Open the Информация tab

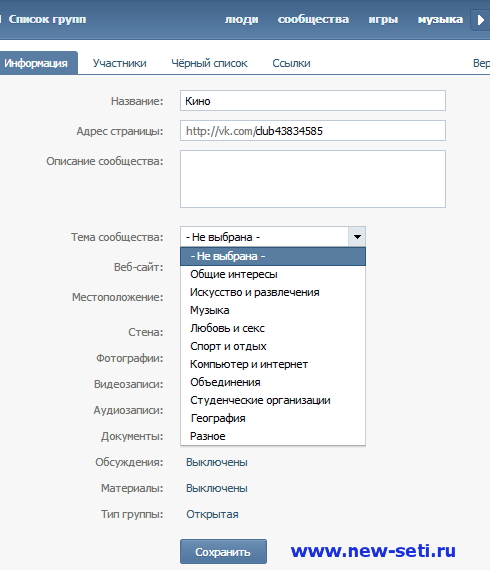pos(36,63)
